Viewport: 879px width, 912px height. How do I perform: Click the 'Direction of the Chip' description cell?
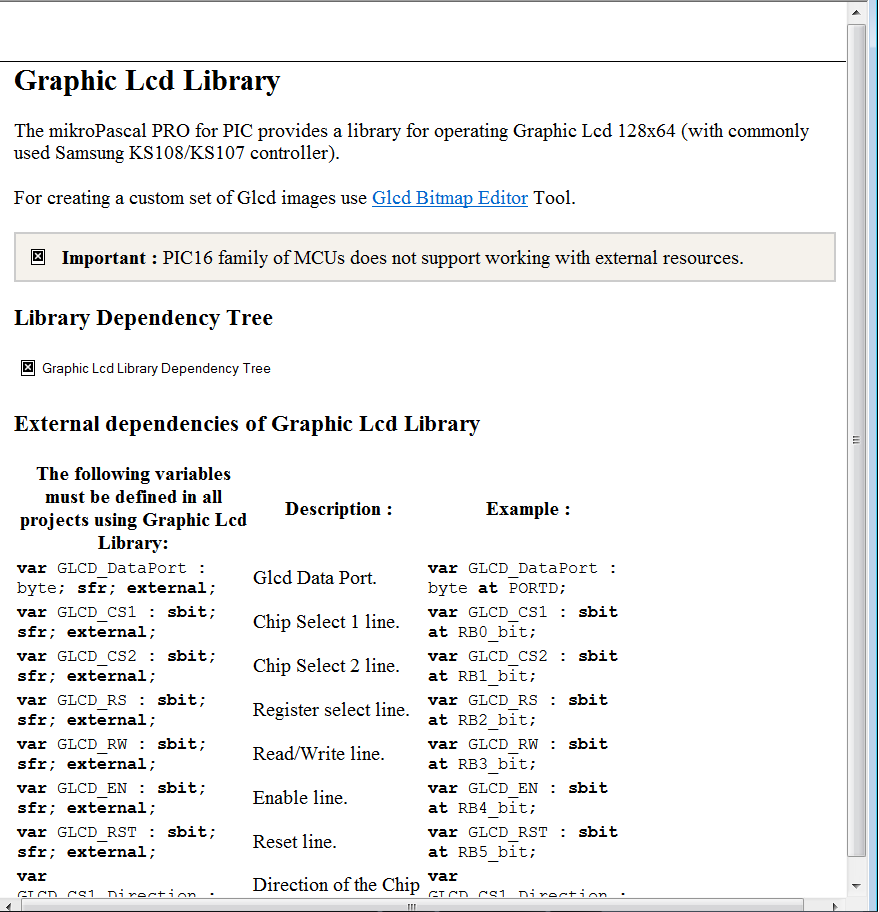click(336, 885)
